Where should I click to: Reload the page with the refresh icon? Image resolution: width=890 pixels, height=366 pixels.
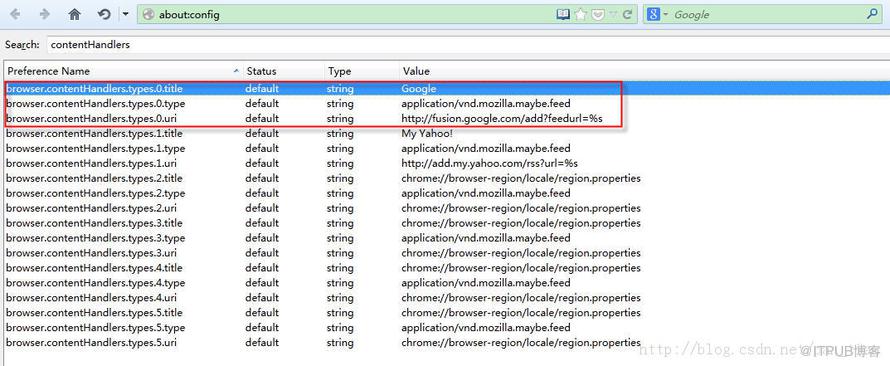[627, 15]
